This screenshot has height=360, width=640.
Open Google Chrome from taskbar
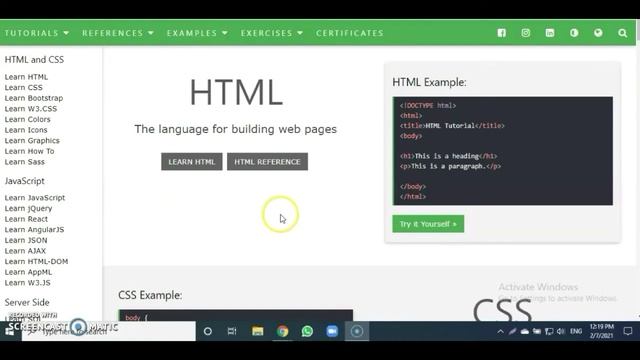[x=282, y=331]
